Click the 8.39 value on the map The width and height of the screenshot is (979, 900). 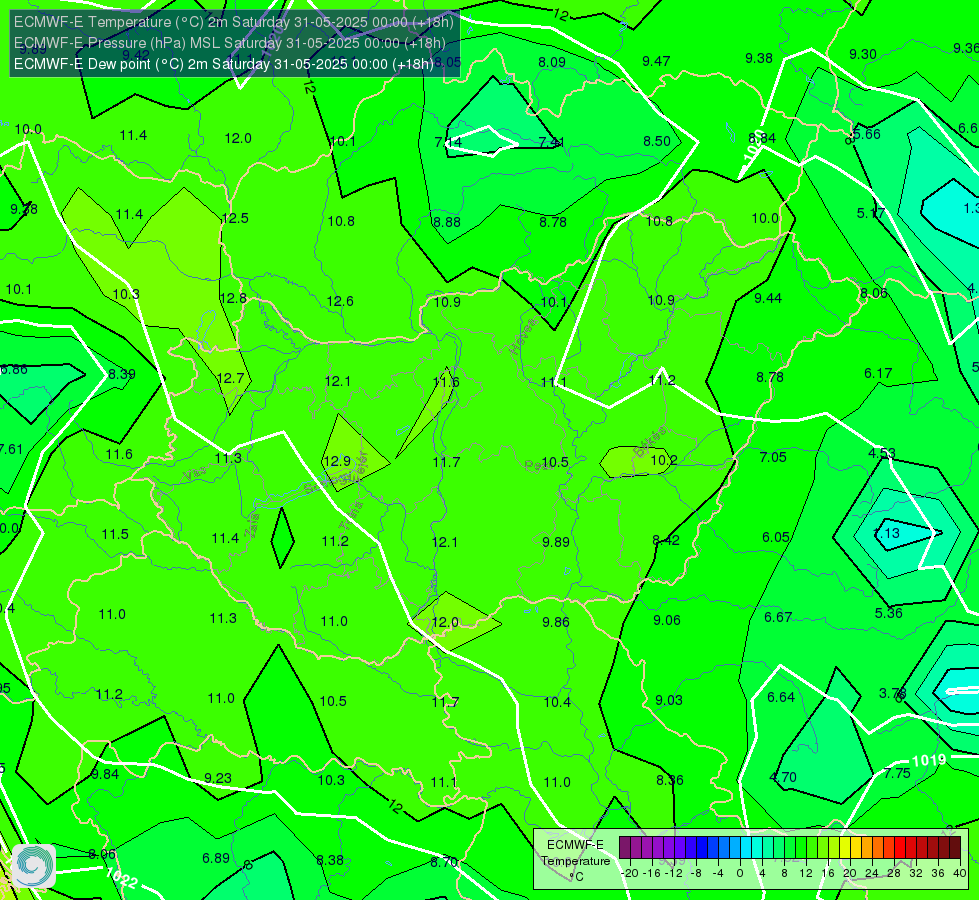coord(122,374)
